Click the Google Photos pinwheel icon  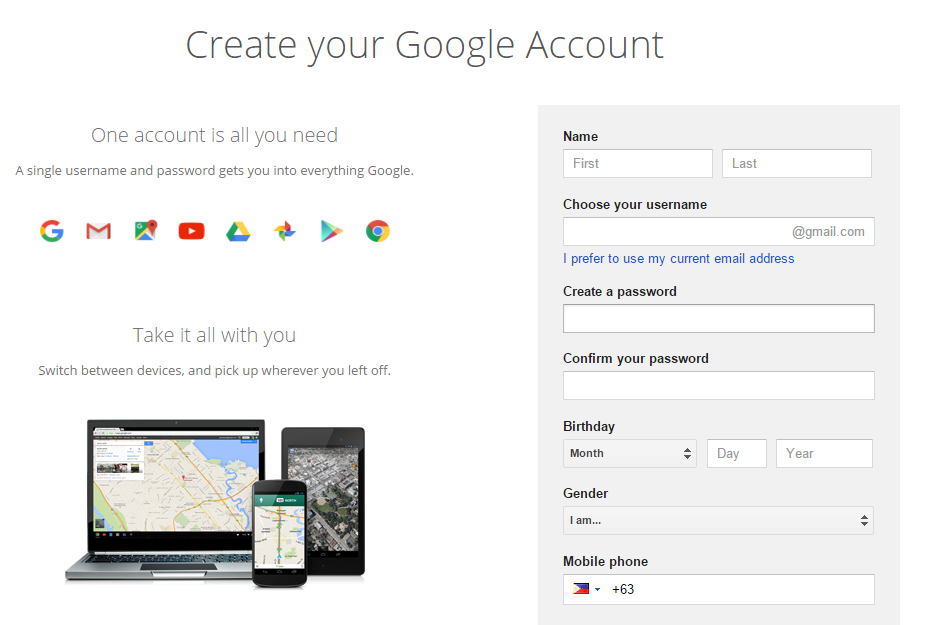pos(284,231)
